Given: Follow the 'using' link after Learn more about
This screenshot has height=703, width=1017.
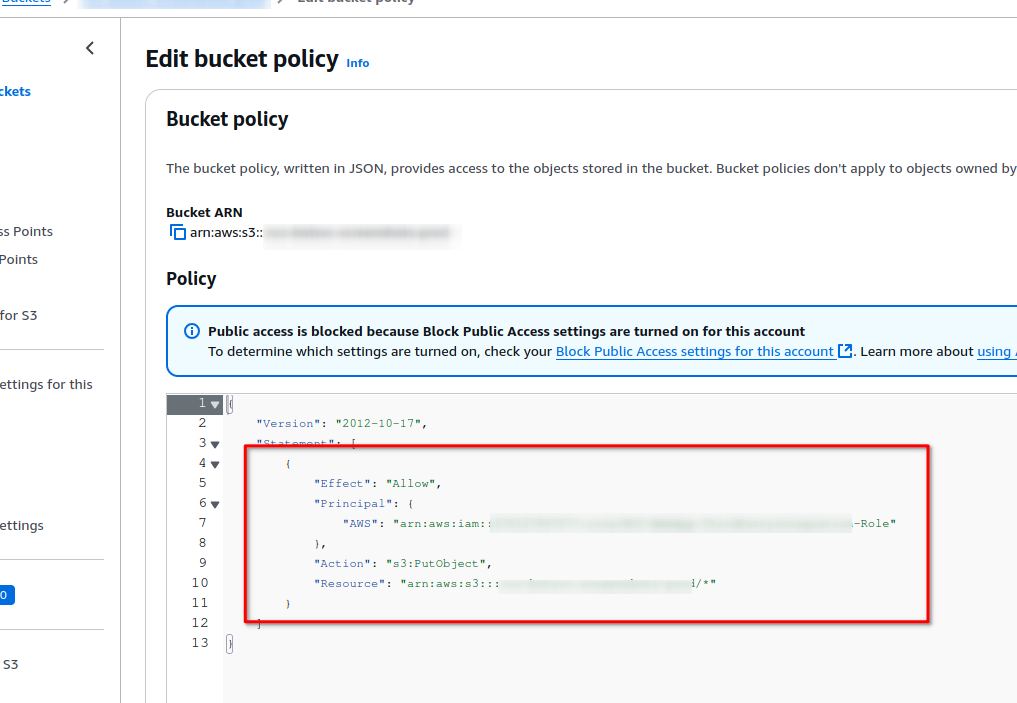Looking at the screenshot, I should [994, 351].
